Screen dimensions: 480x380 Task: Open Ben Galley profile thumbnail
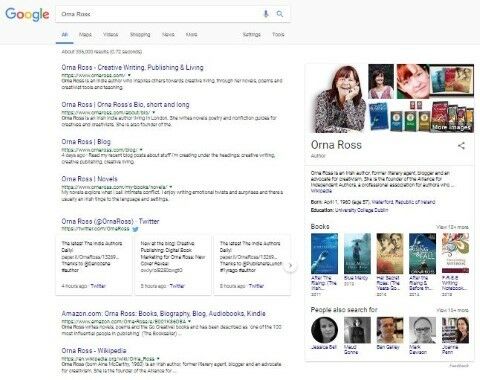coord(390,330)
